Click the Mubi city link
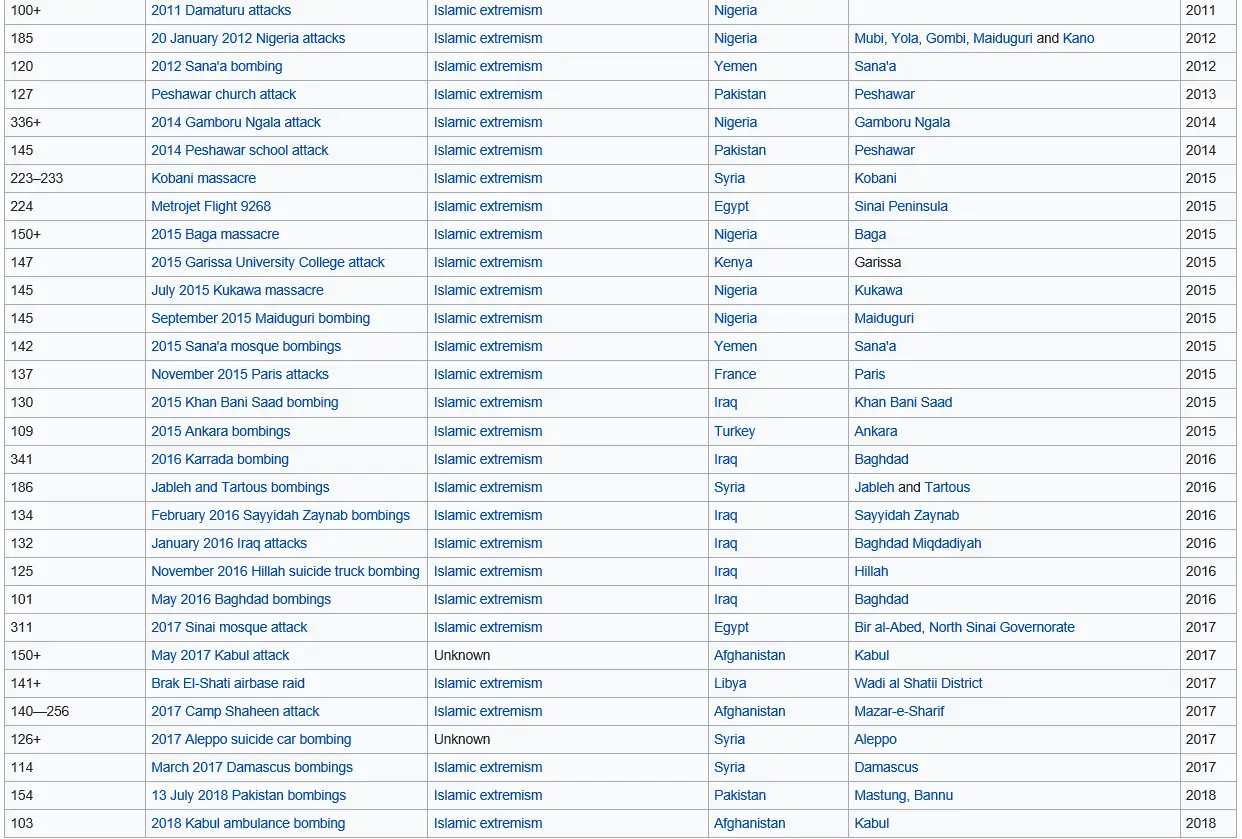1242x839 pixels. pos(869,38)
